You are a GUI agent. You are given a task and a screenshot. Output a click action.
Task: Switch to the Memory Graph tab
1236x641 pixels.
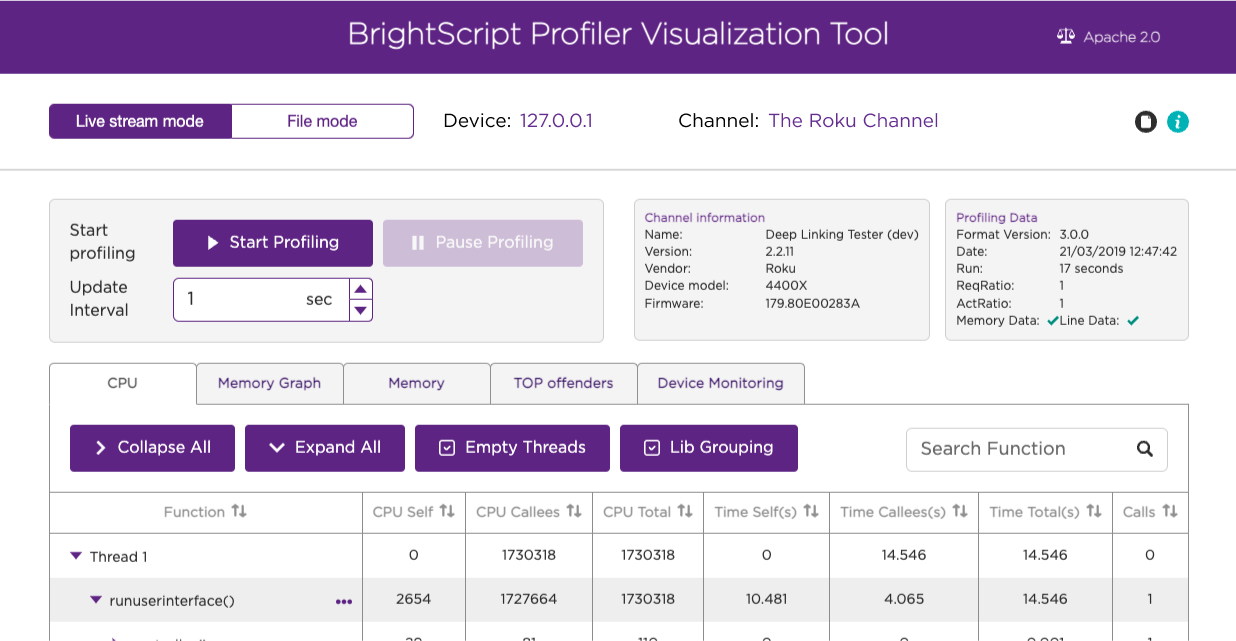269,383
